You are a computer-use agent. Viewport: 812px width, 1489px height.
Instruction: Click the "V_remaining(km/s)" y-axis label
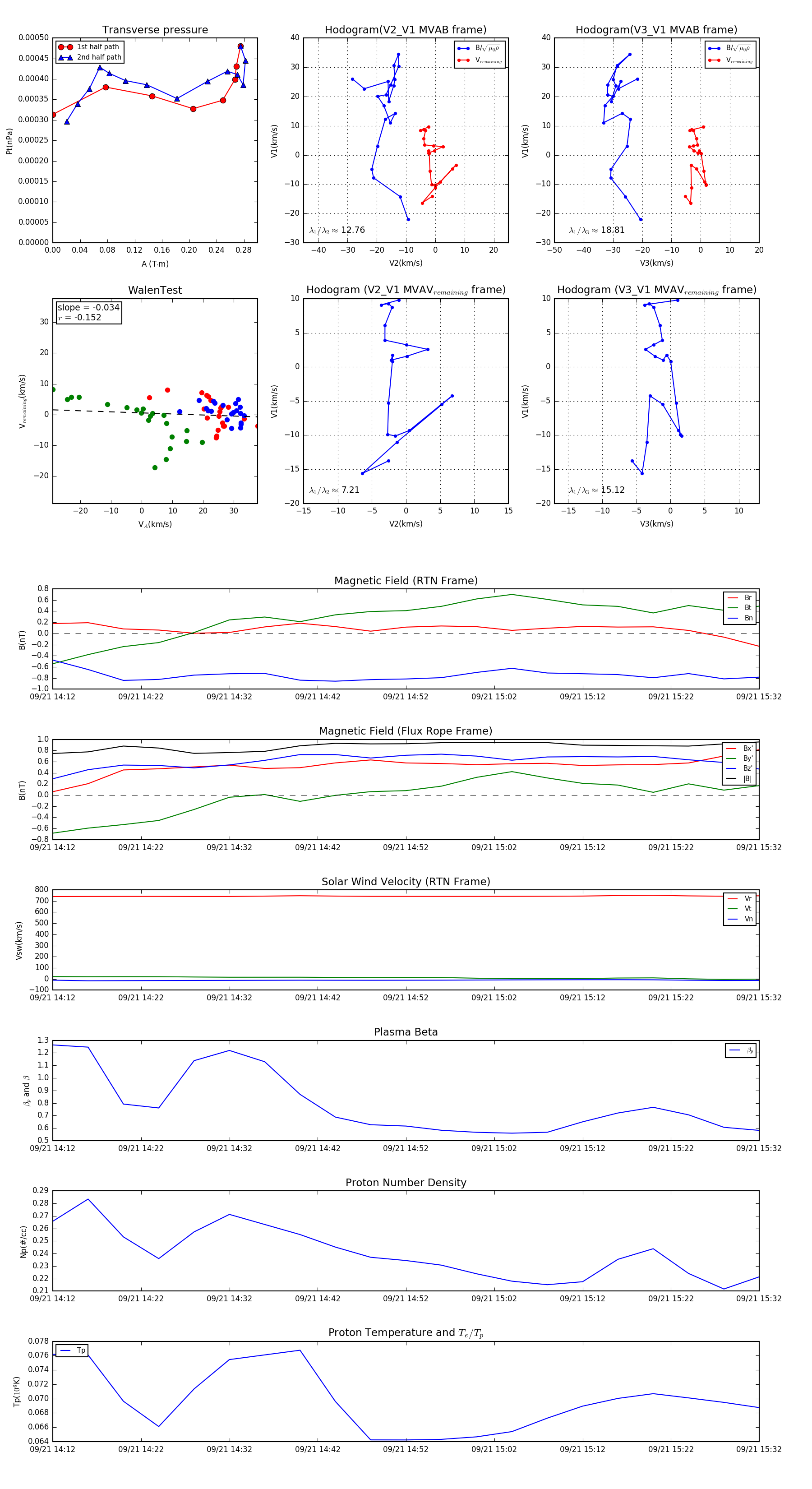(23, 401)
